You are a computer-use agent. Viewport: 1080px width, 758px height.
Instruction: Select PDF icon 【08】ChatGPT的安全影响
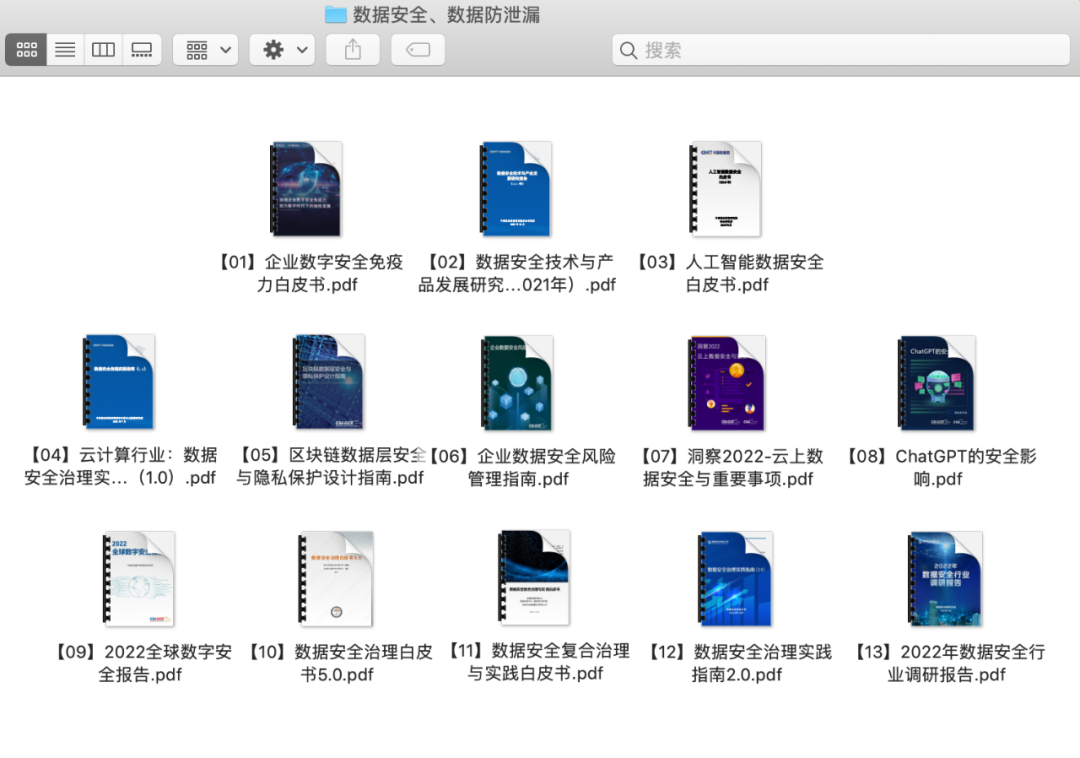click(937, 383)
